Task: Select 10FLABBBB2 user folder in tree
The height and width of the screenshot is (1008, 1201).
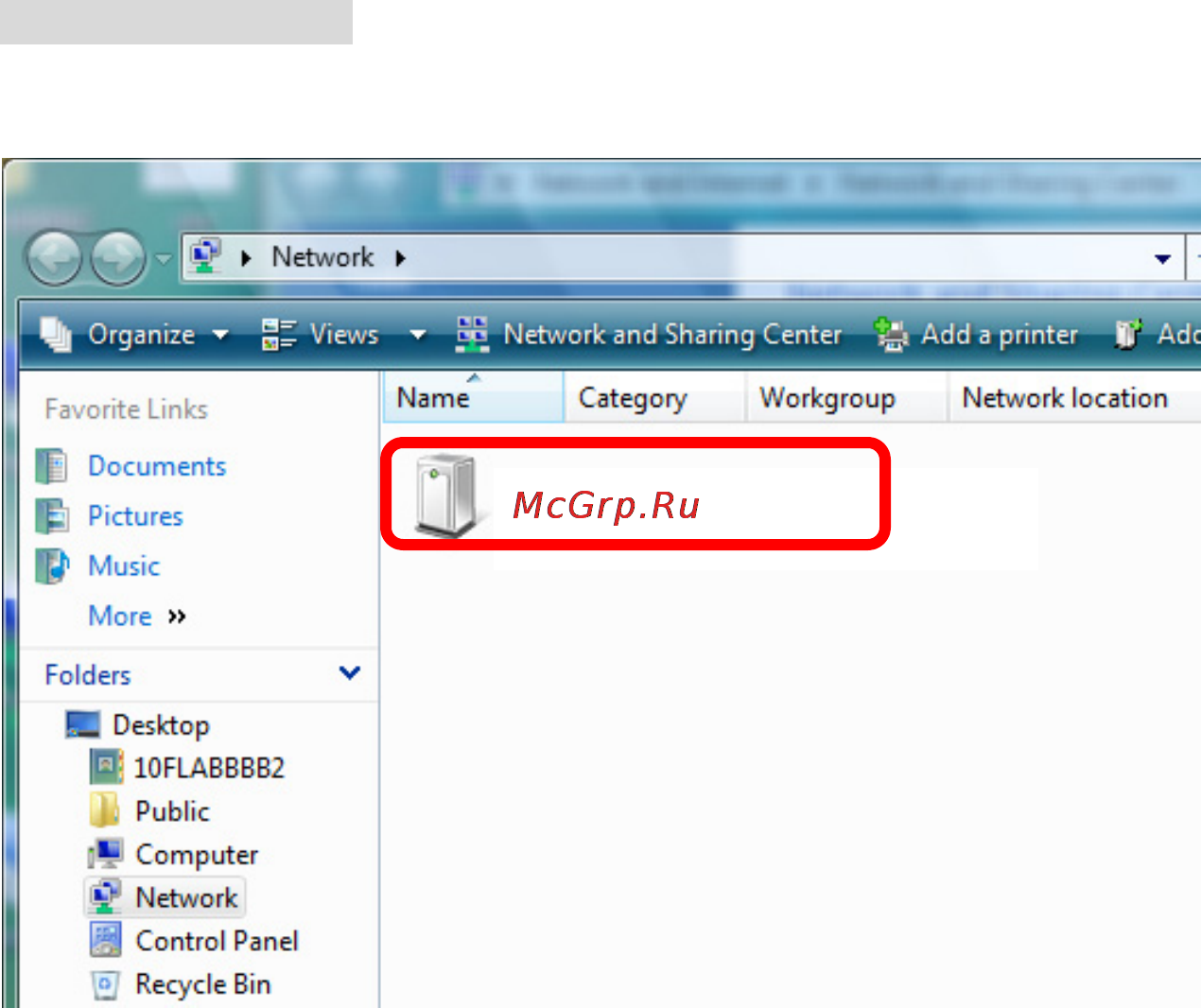Action: [x=209, y=768]
